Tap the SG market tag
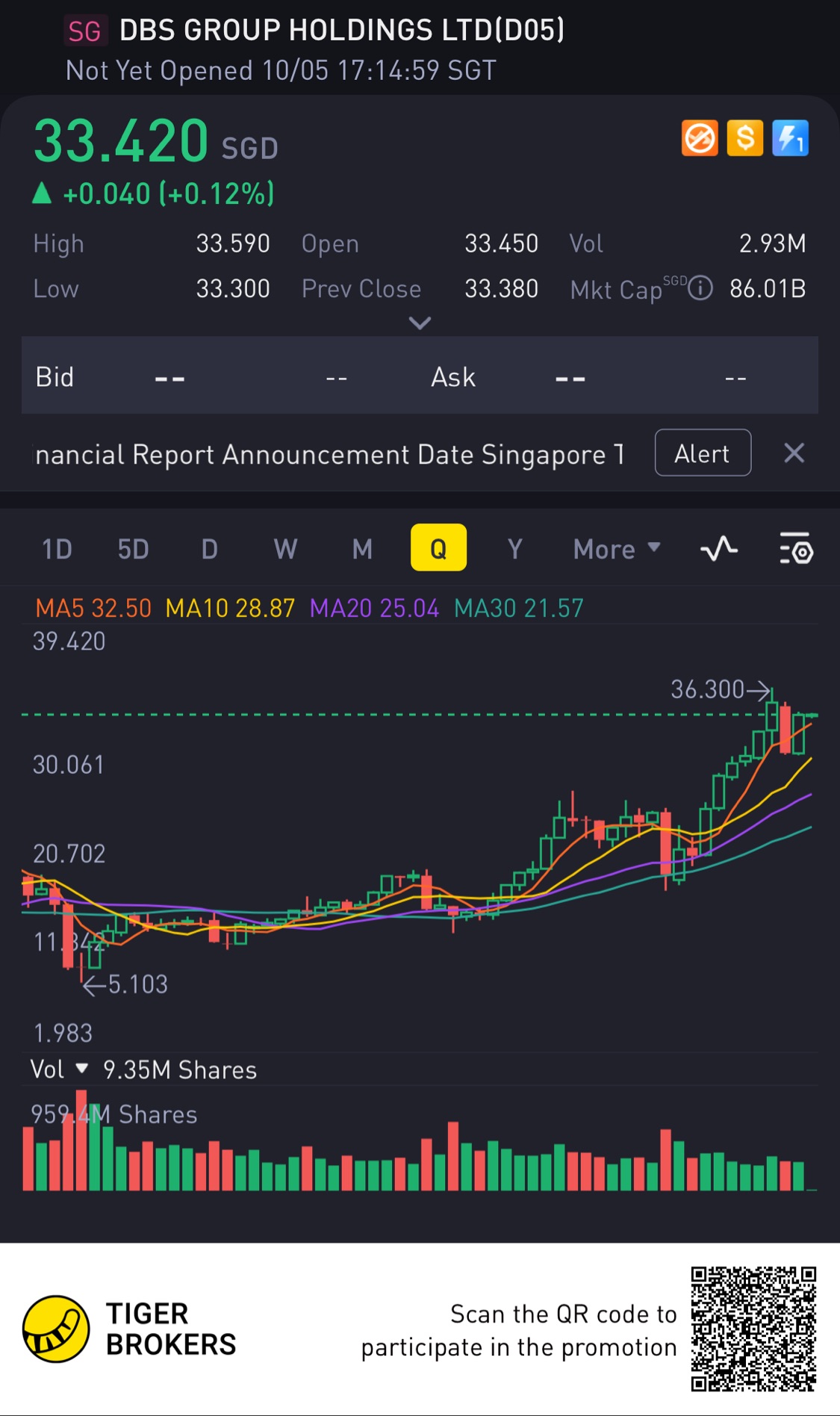This screenshot has width=840, height=1416. 84,31
